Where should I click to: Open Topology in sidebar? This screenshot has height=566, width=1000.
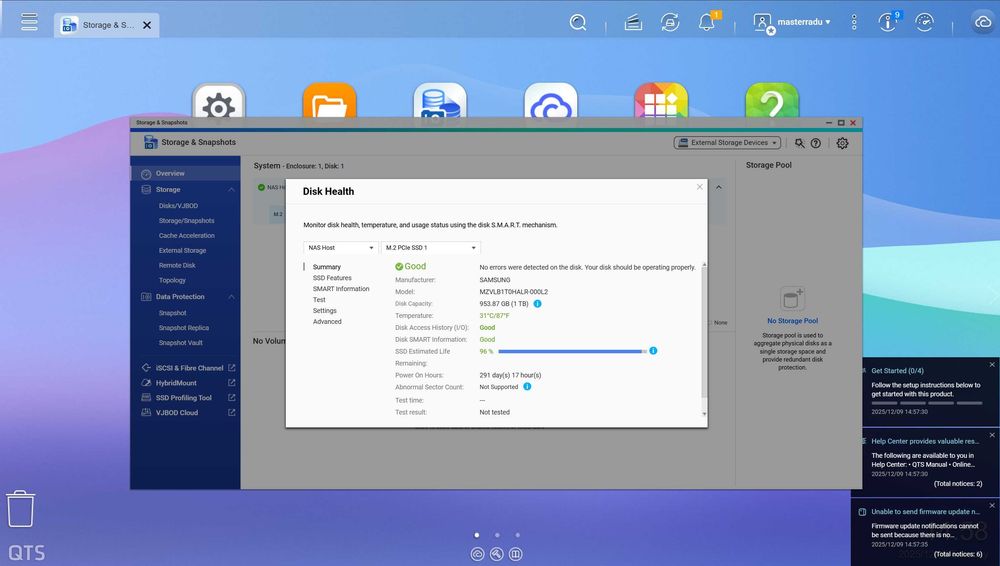coord(172,280)
